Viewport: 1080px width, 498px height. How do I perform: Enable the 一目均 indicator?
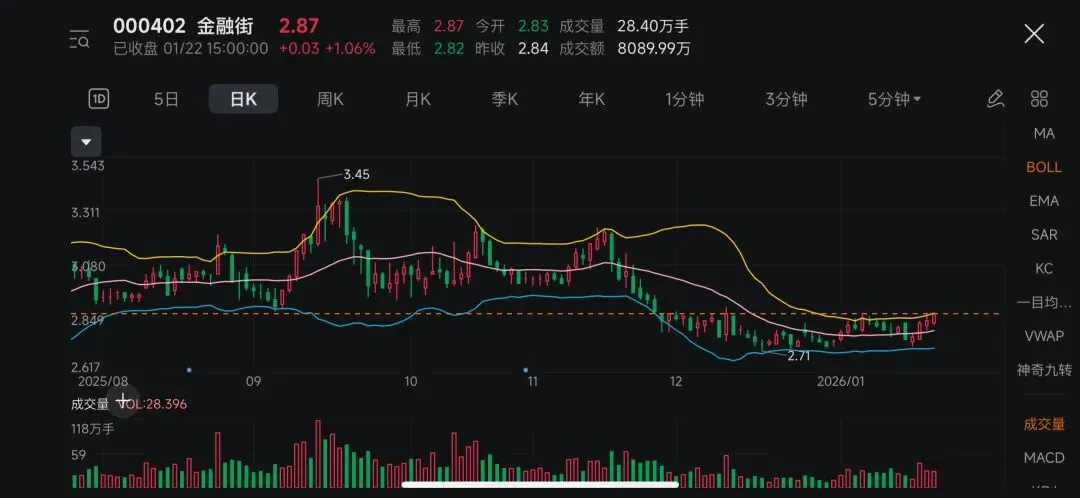click(1044, 302)
